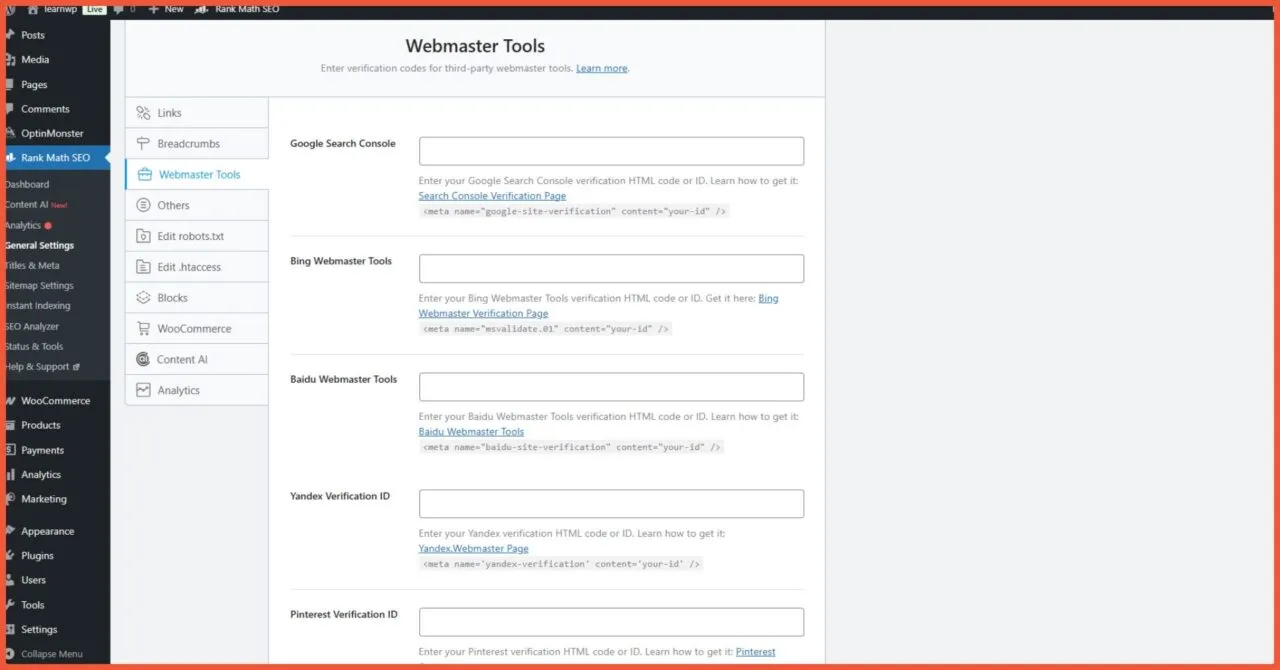Screen dimensions: 1280x670
Task: Switch to the Others tab
Action: [171, 204]
